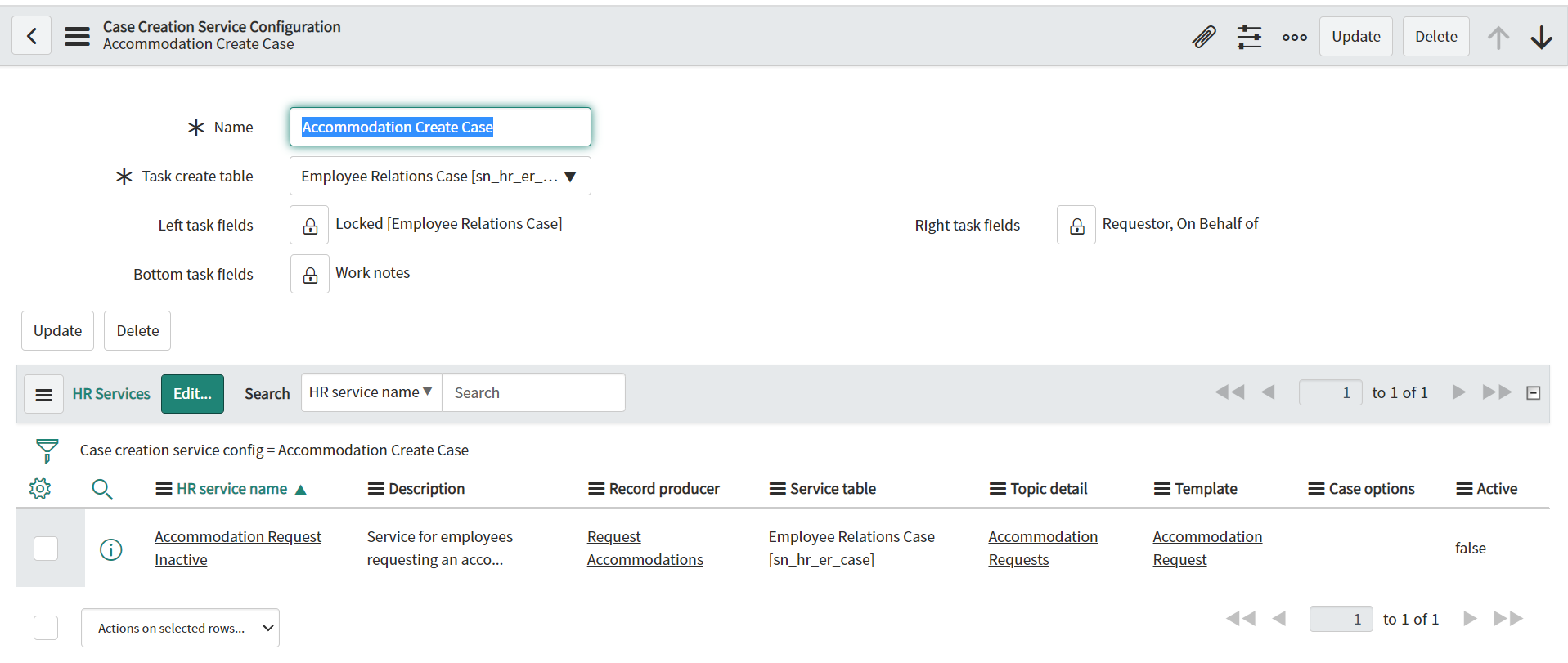Open the Record producer column menu
Screen dimensions: 1568x663
[596, 489]
